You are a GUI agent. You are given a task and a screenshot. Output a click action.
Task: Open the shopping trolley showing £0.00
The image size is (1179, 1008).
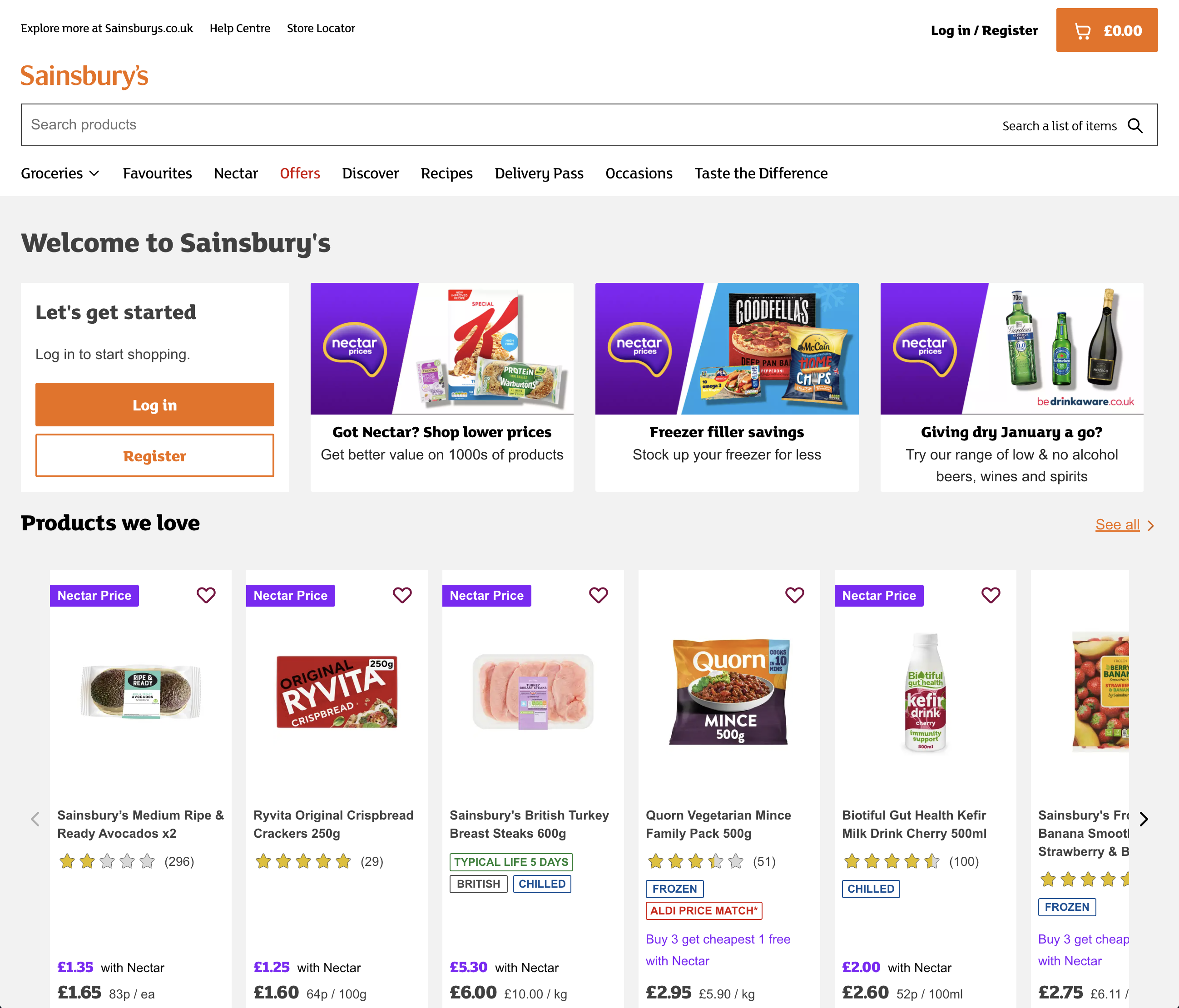point(1106,31)
